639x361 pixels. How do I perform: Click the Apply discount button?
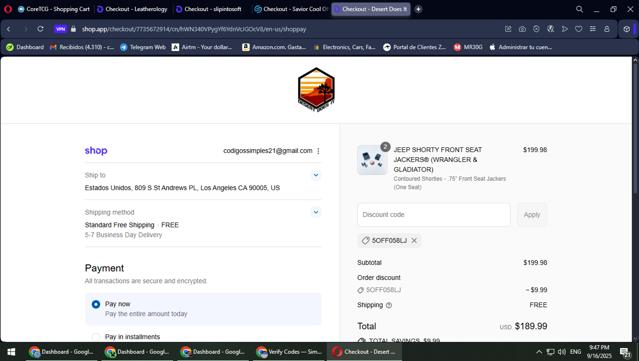click(532, 215)
